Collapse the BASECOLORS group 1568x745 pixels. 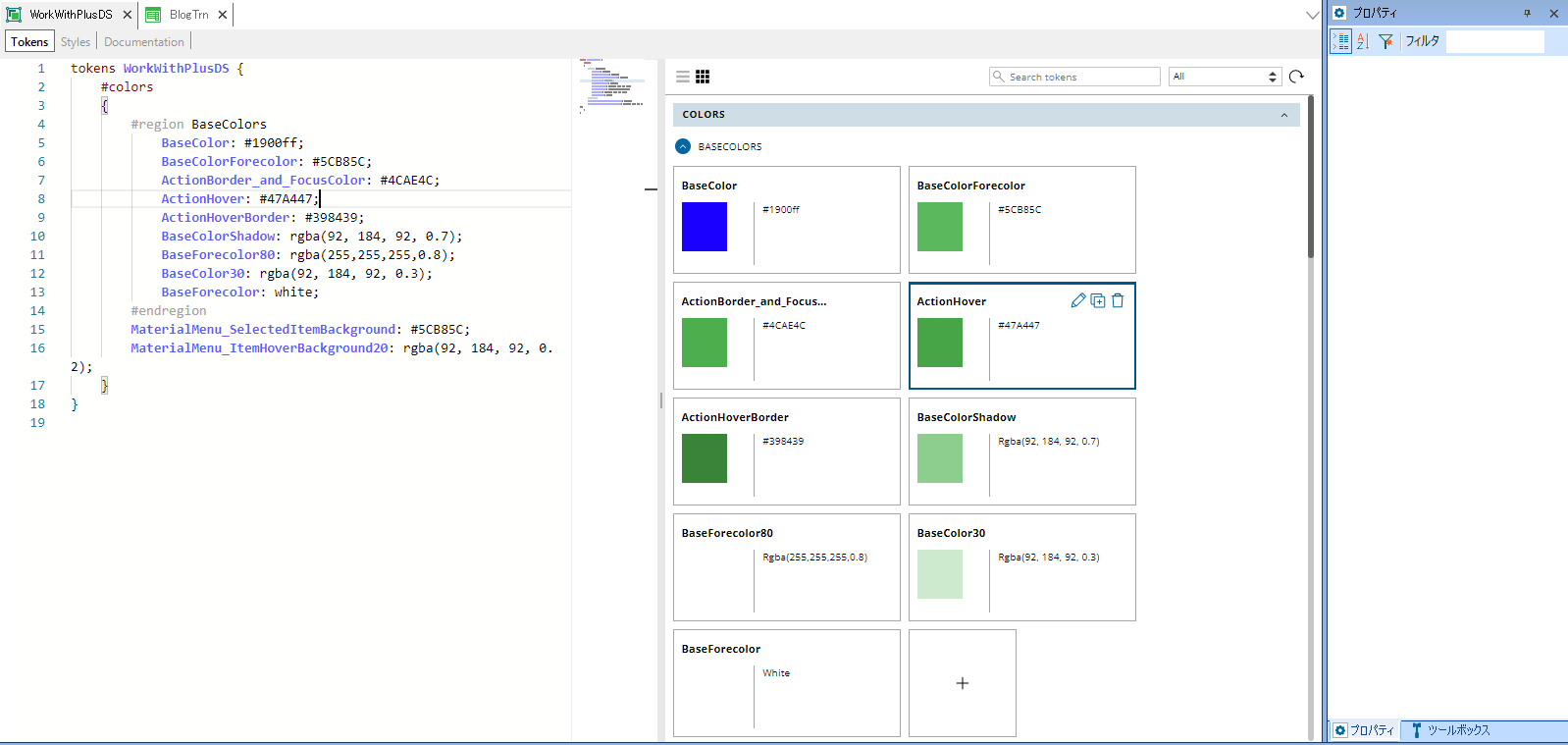tap(684, 146)
